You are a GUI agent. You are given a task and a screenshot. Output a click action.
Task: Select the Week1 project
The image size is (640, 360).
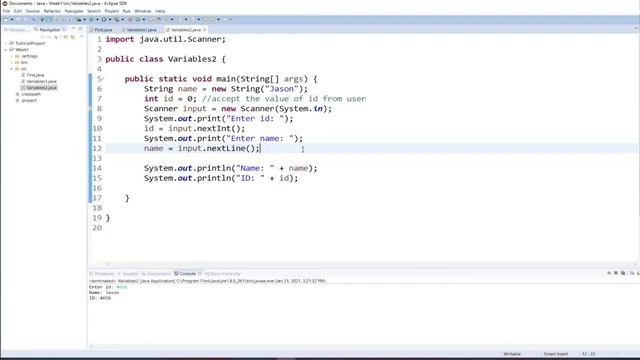click(x=22, y=49)
